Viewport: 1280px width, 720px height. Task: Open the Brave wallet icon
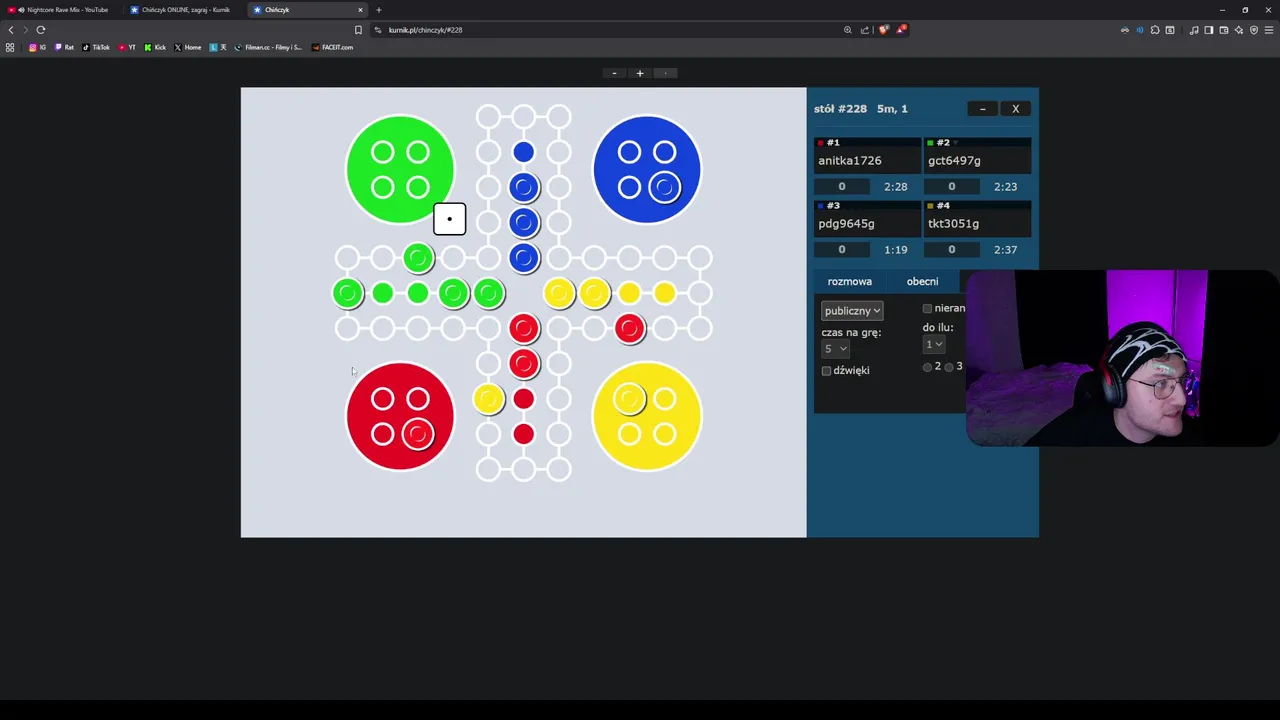coord(1223,30)
